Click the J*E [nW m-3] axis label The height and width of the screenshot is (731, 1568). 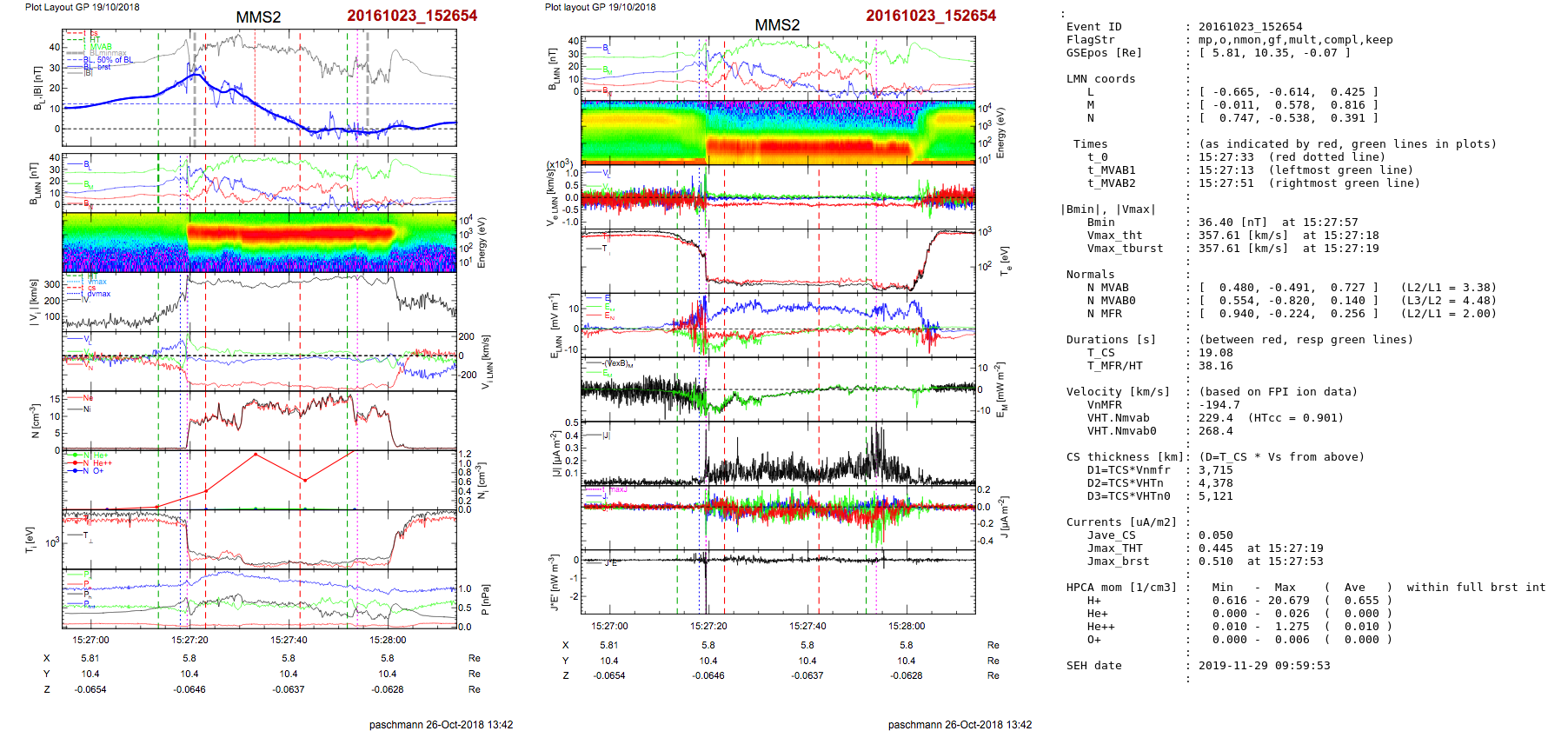555,582
